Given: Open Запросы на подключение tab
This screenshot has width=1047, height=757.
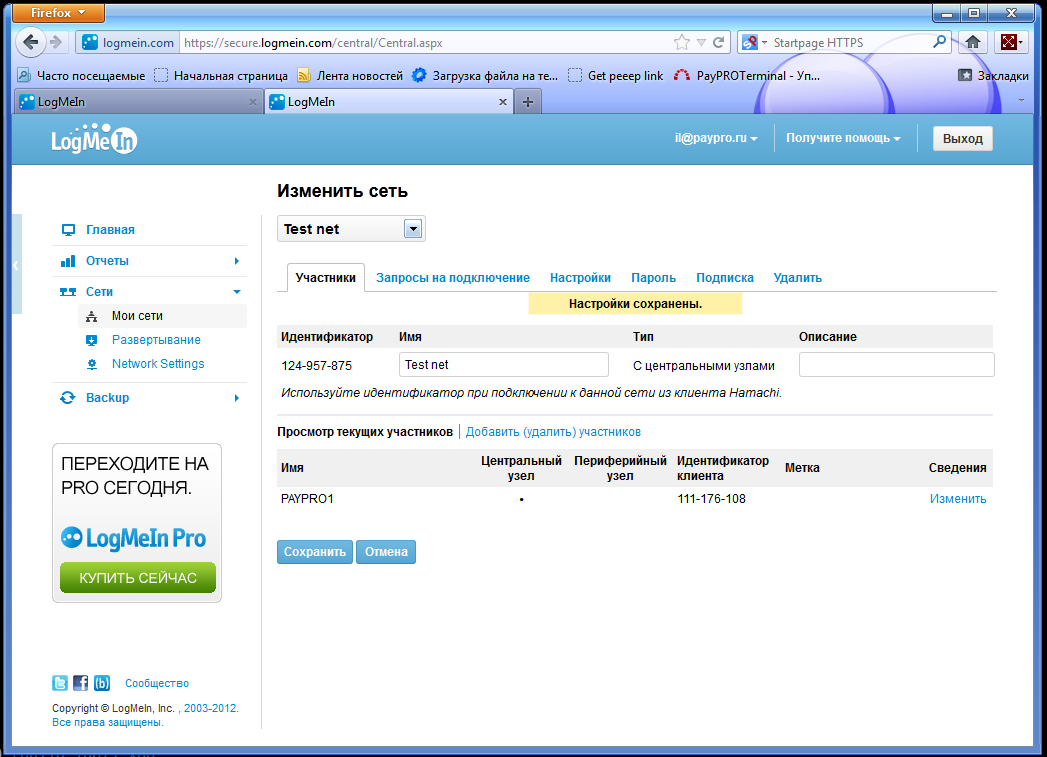Looking at the screenshot, I should pos(452,278).
